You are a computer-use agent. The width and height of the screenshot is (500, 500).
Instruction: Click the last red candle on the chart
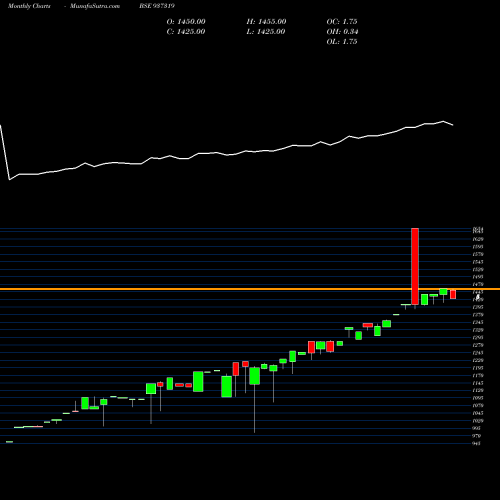pyautogui.click(x=453, y=294)
